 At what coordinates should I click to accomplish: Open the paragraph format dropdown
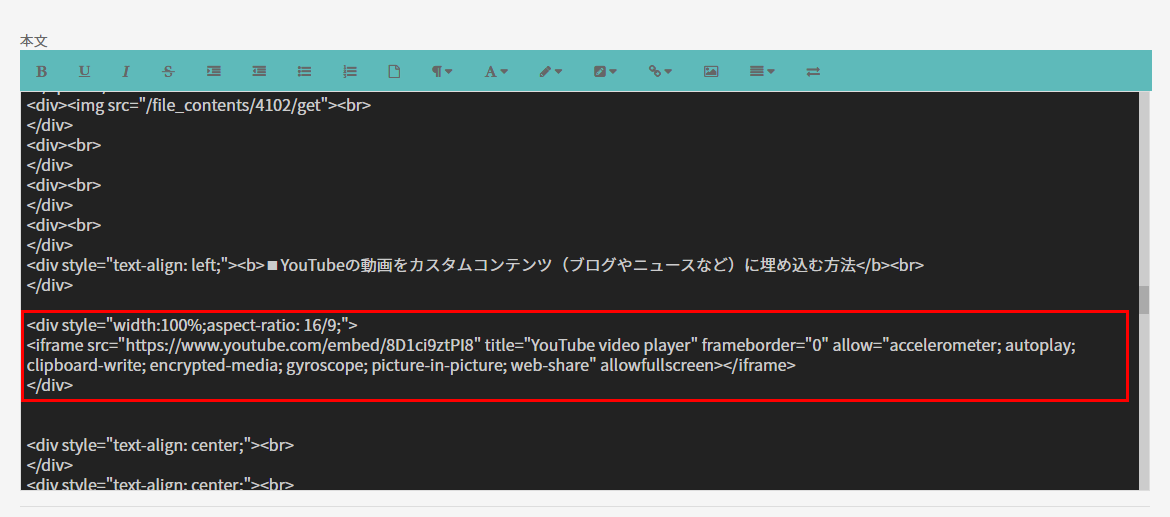pos(442,72)
